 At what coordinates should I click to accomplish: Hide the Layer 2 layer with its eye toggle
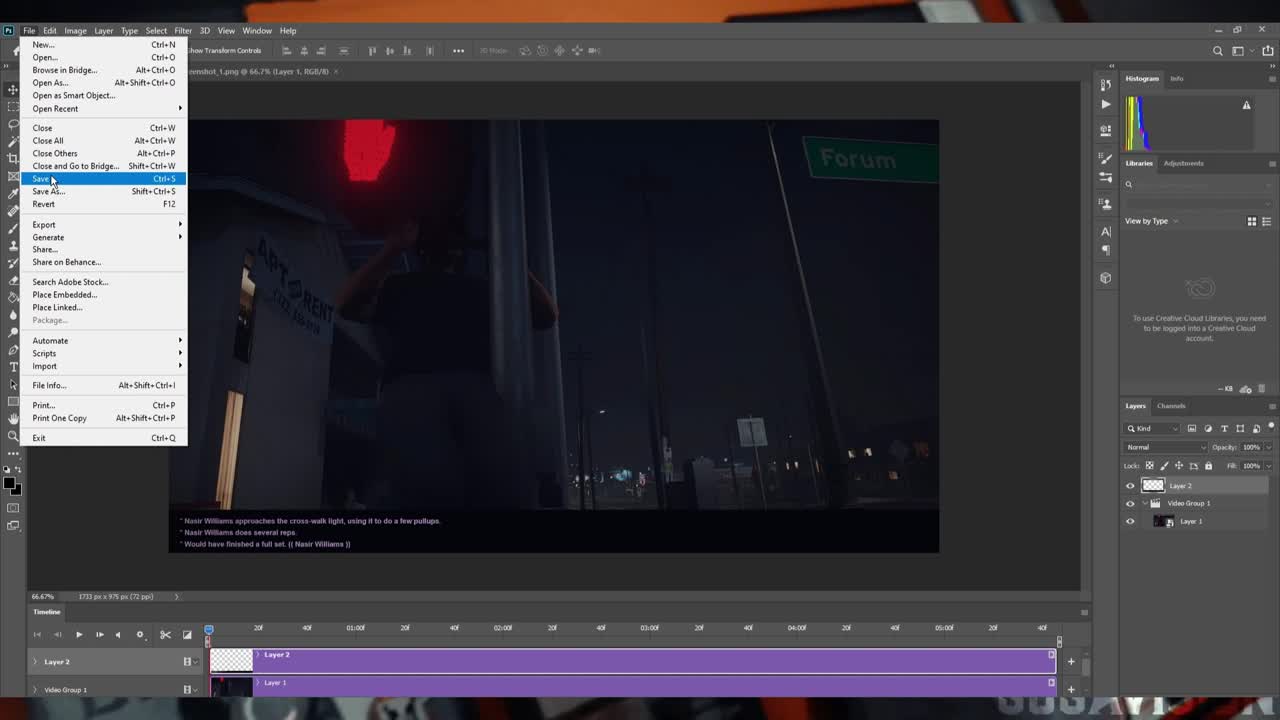pyautogui.click(x=1130, y=485)
